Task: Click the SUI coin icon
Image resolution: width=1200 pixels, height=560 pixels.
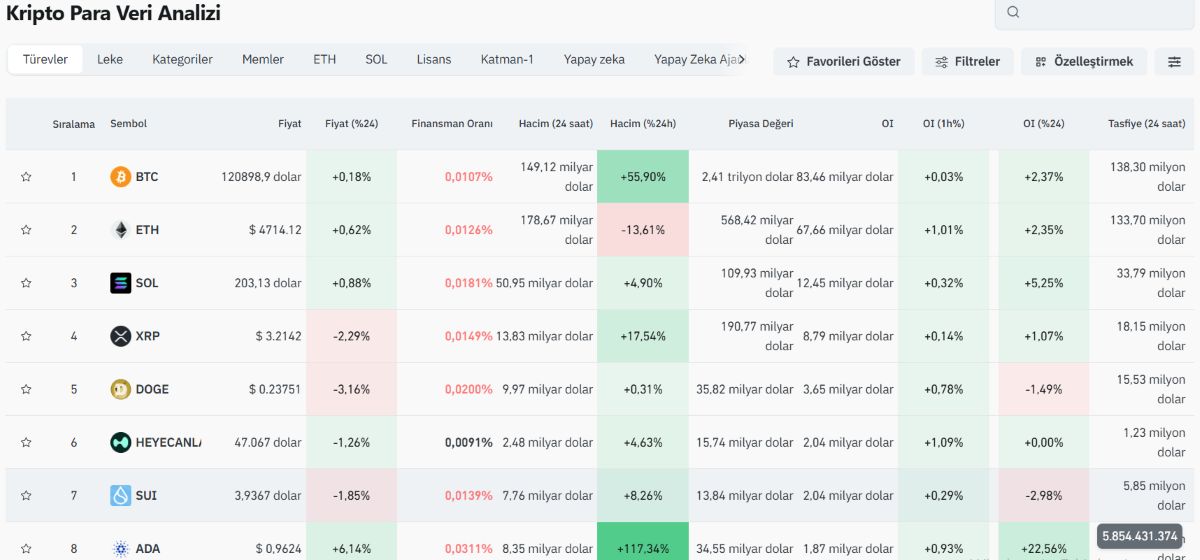Action: (x=120, y=495)
